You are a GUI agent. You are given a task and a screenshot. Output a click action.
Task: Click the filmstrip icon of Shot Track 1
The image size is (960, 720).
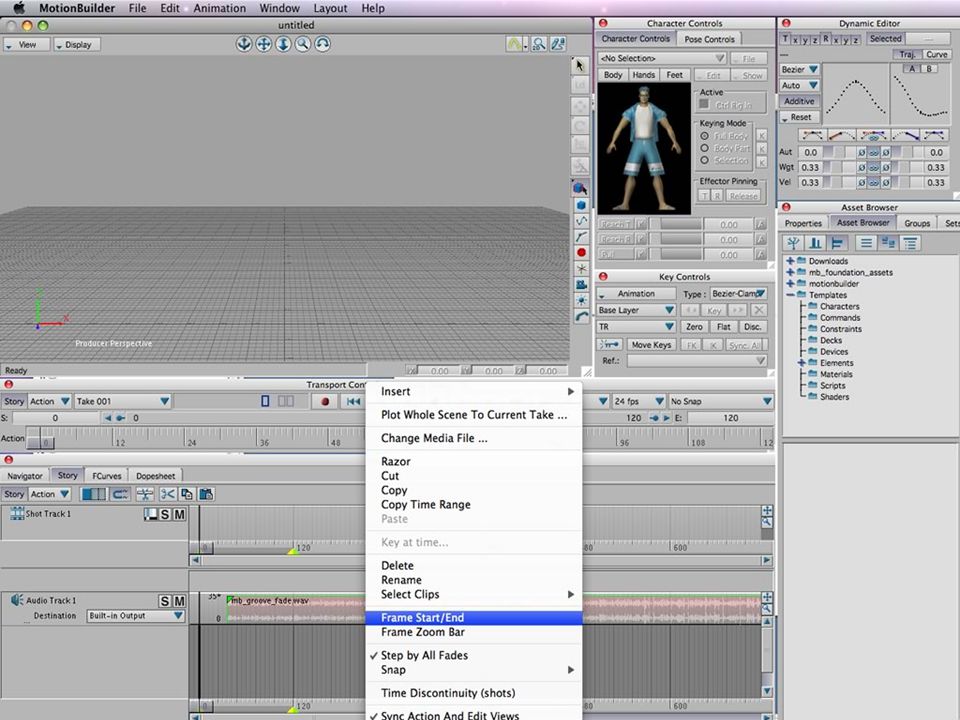coord(17,514)
